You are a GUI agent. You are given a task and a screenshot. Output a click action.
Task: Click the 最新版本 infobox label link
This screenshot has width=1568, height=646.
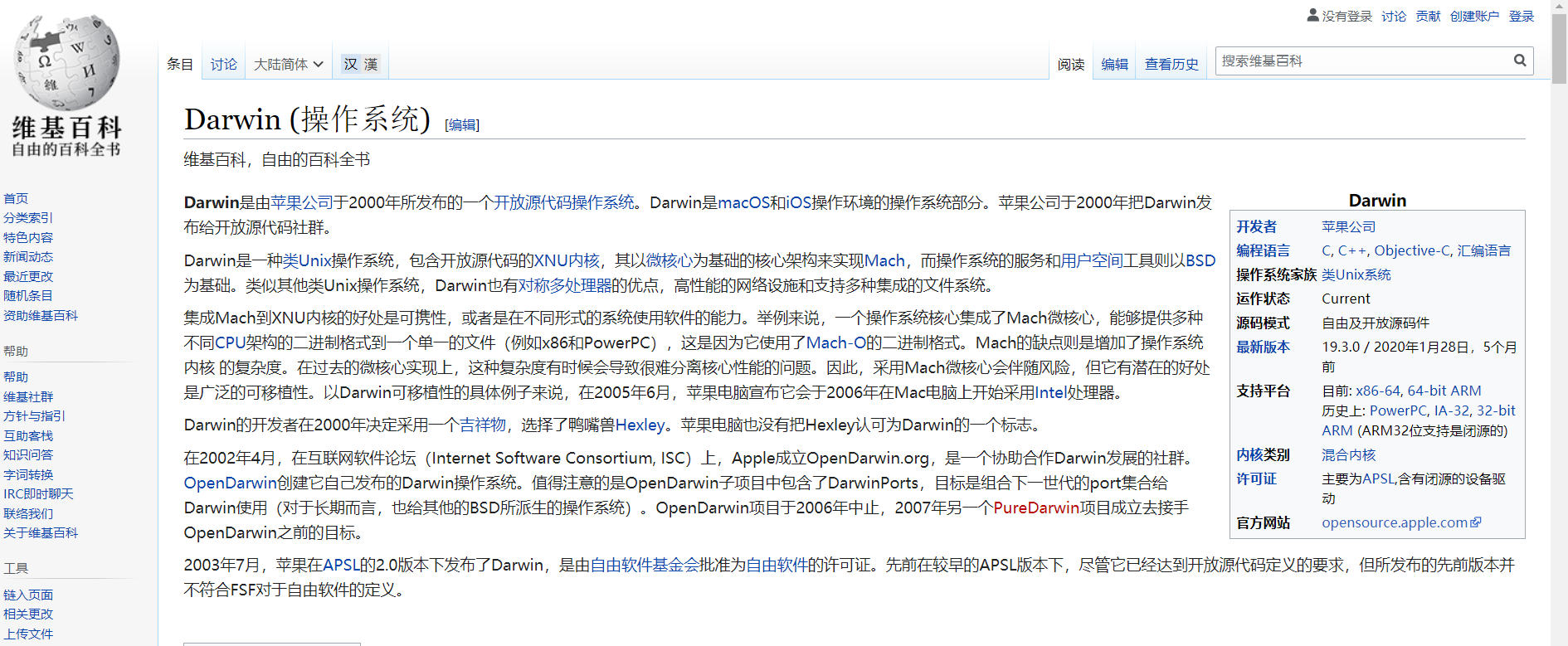1263,347
